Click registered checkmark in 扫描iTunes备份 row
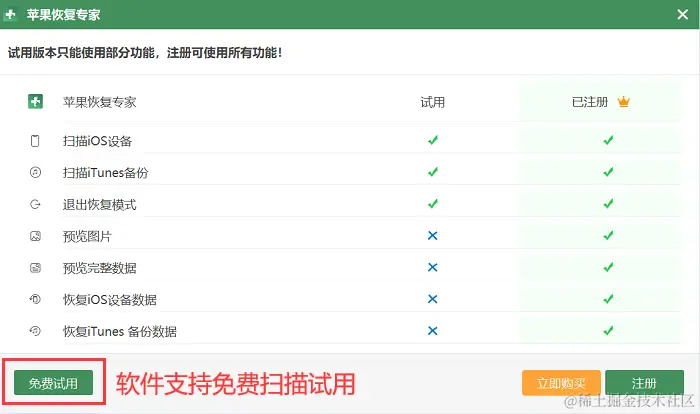The image size is (700, 414). pyautogui.click(x=608, y=172)
